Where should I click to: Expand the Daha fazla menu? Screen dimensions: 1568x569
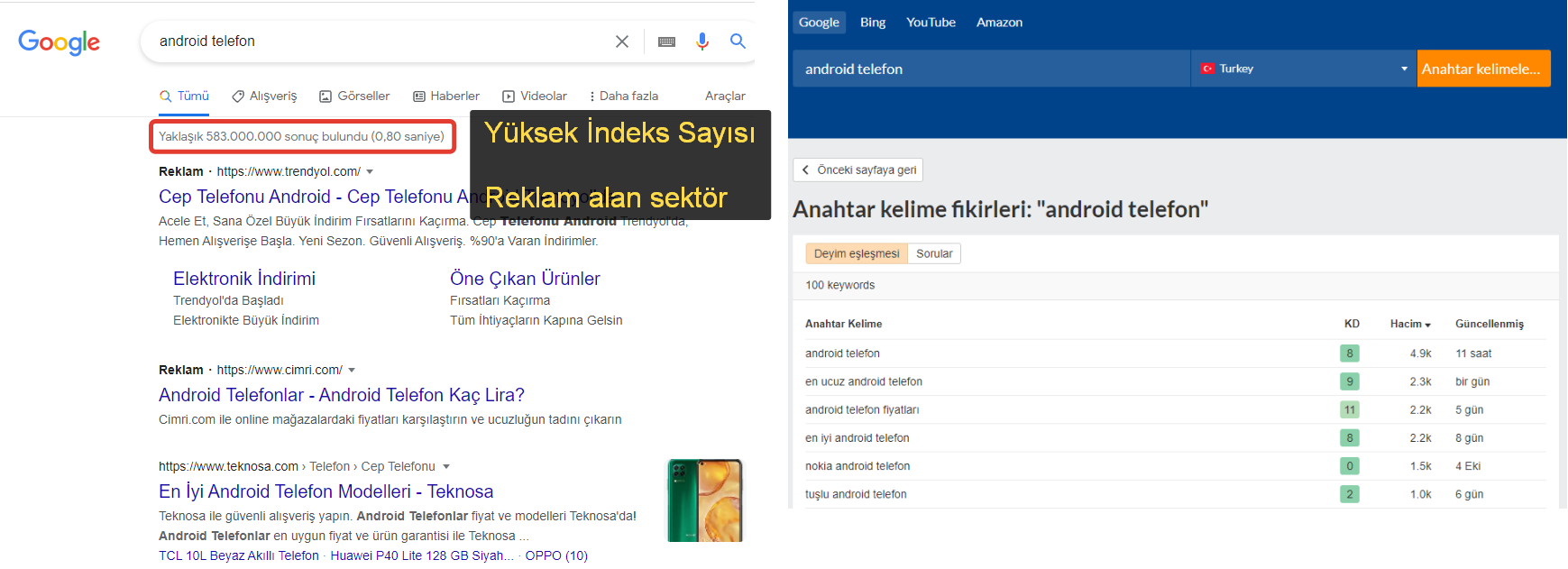(x=624, y=96)
